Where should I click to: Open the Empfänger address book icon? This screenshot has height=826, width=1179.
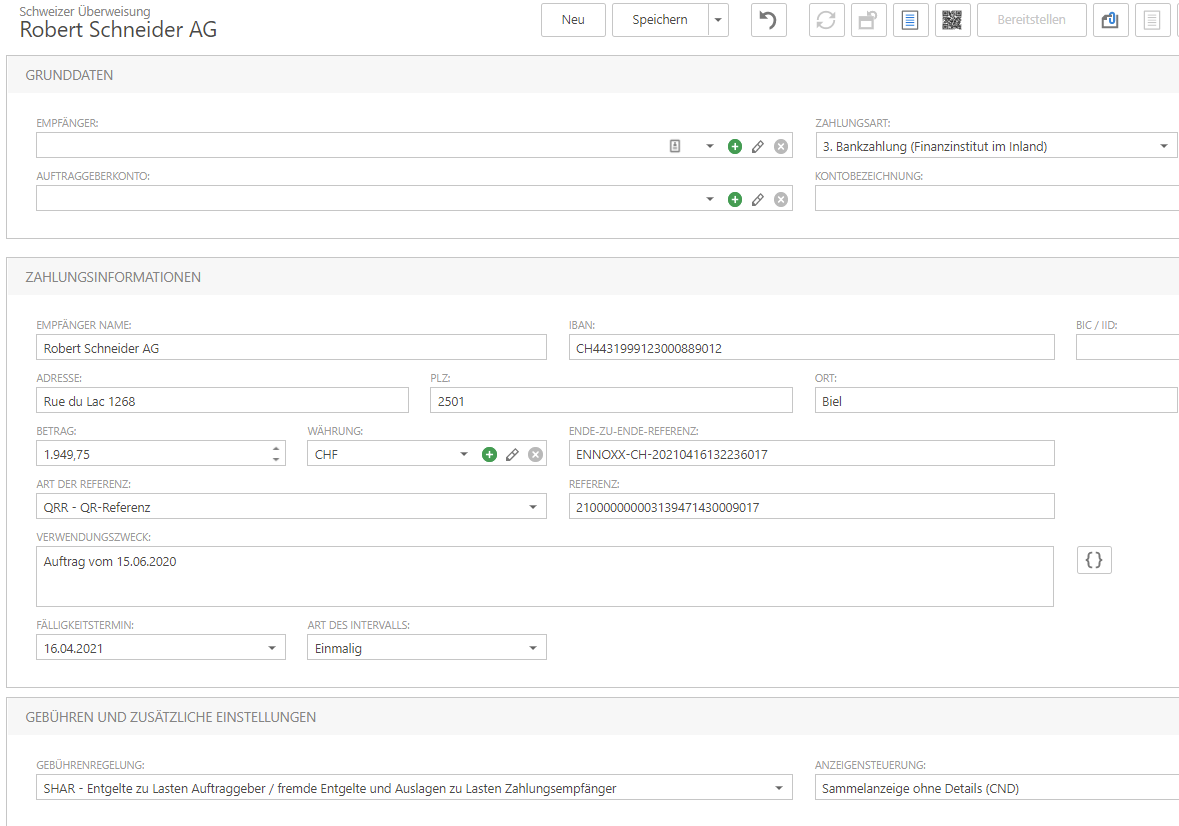click(x=675, y=146)
